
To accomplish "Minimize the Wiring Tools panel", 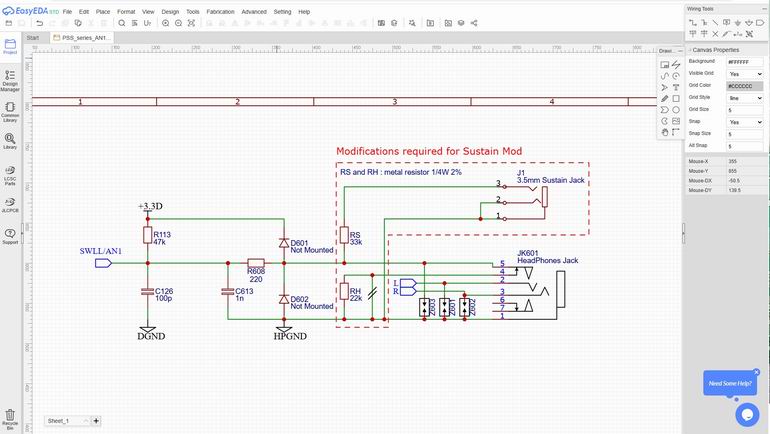I will 764,9.
